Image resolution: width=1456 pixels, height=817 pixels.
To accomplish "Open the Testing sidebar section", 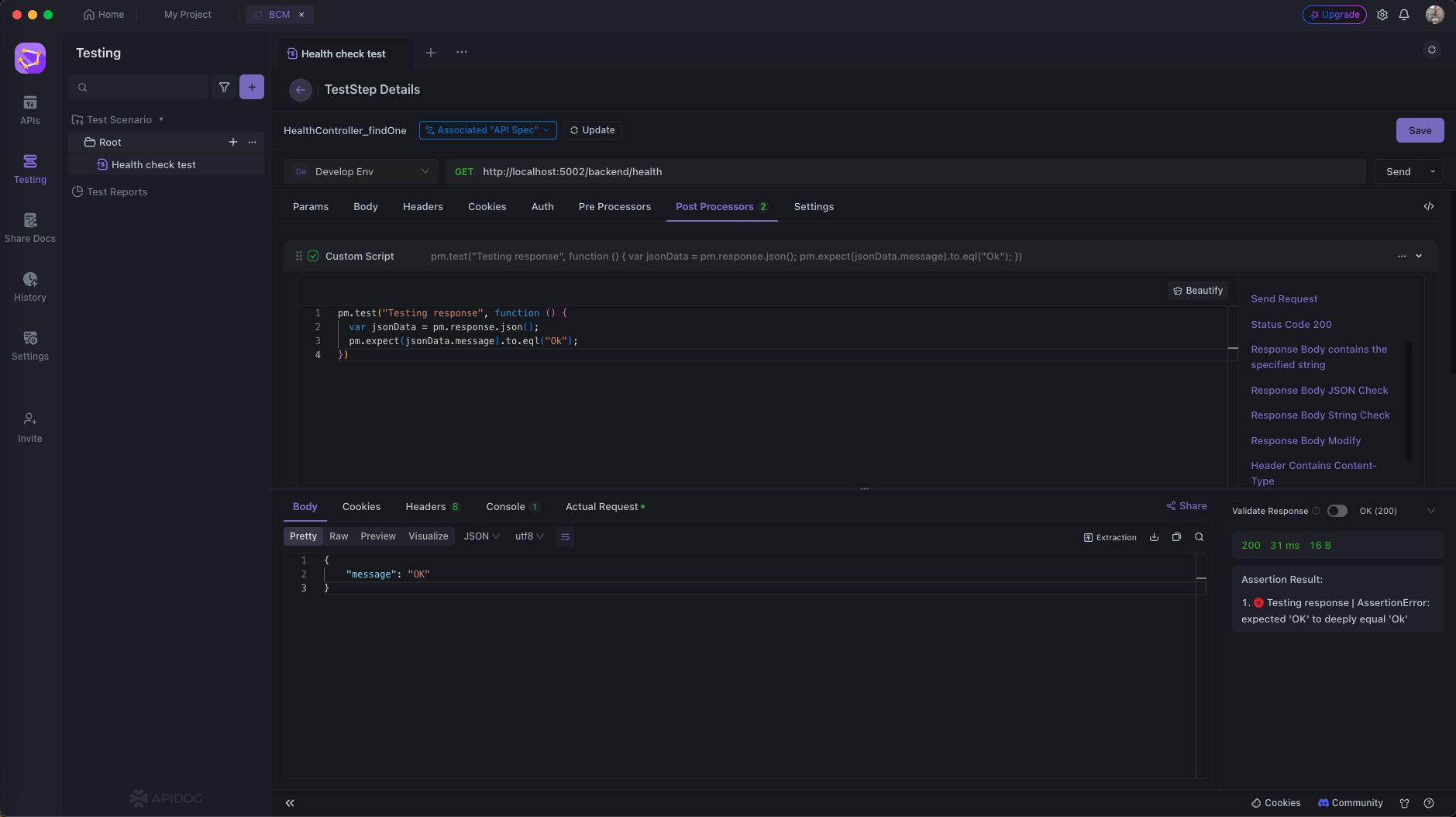I will [30, 169].
